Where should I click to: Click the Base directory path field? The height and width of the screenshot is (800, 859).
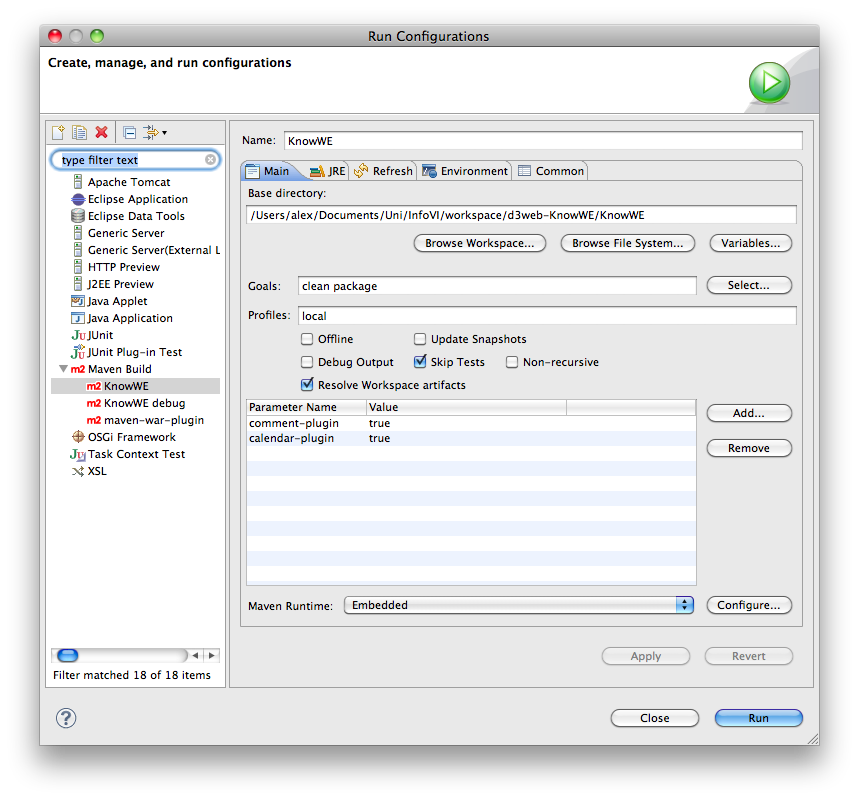[521, 215]
